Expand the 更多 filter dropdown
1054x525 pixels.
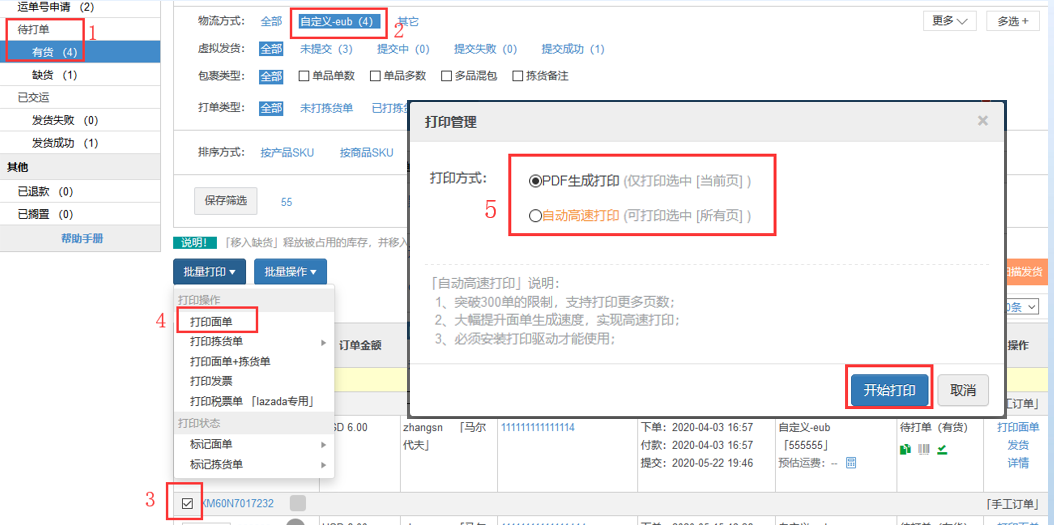pos(949,21)
